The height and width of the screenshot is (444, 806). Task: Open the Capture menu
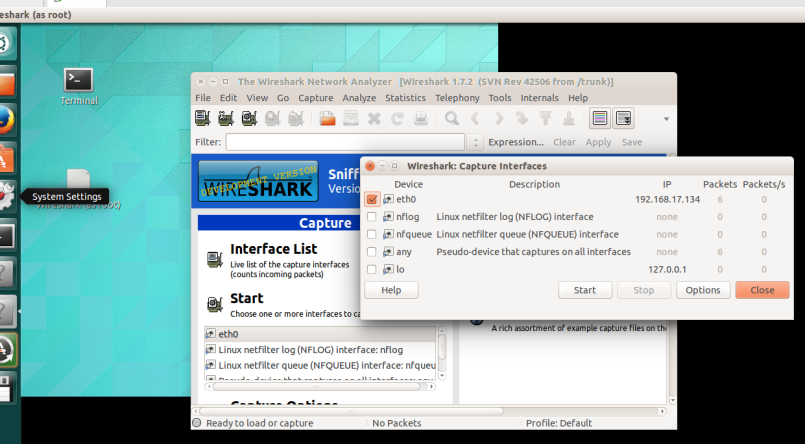pyautogui.click(x=316, y=98)
